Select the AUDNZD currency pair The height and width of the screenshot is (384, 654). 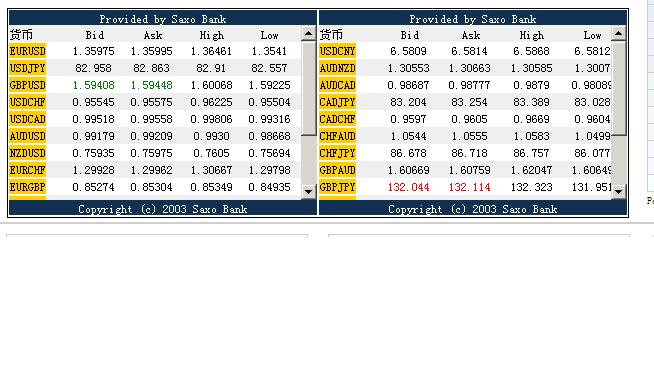tap(337, 68)
